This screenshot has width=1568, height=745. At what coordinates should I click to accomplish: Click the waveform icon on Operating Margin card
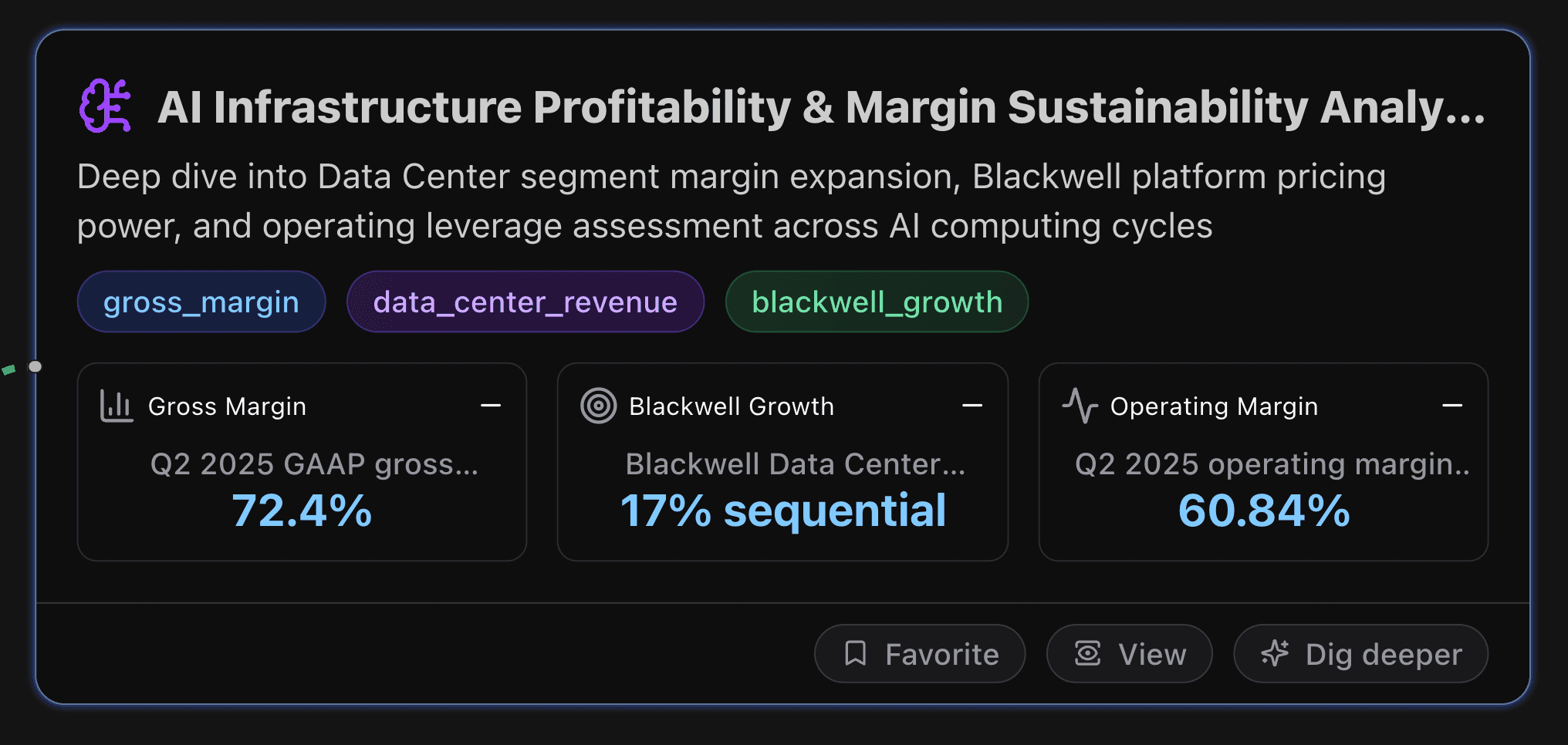(x=1080, y=406)
